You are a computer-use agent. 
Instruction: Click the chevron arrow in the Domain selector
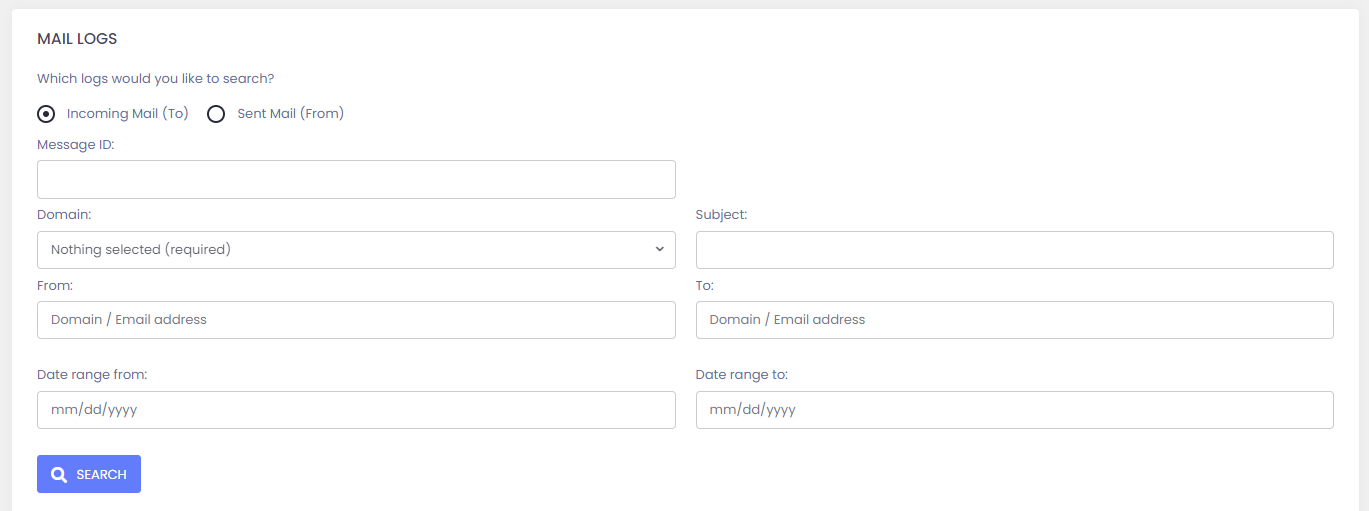pos(659,249)
